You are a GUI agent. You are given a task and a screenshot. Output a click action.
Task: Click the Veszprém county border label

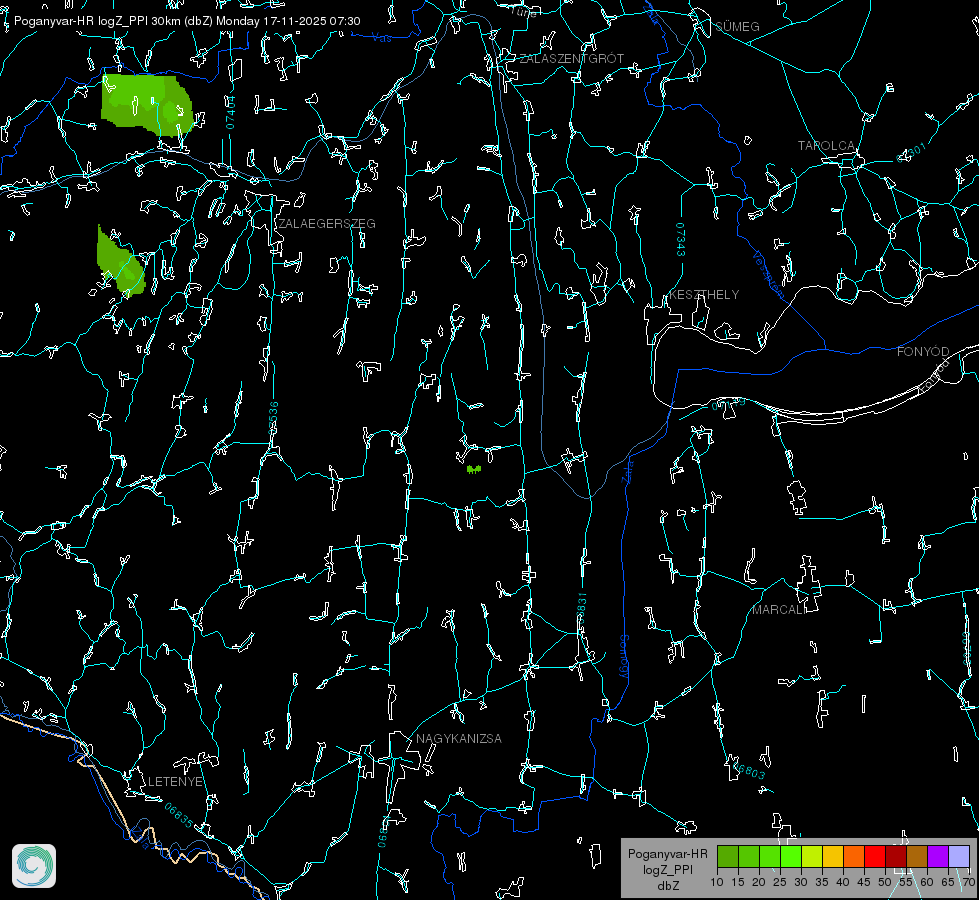[x=768, y=274]
